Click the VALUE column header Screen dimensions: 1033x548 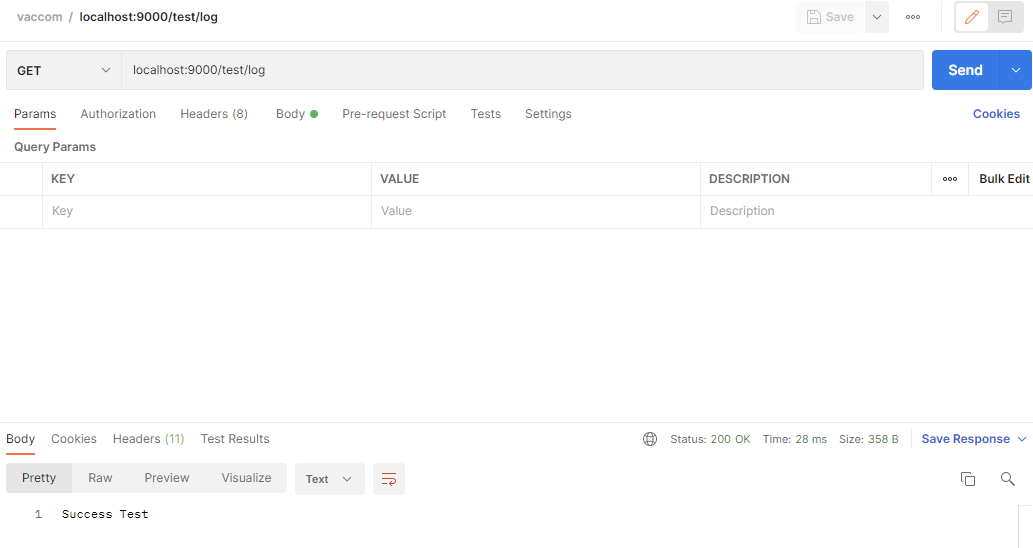[x=399, y=179]
